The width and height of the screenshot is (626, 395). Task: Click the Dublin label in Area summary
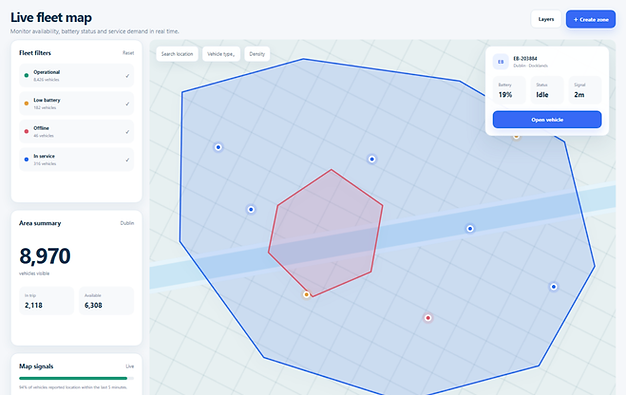[127, 223]
